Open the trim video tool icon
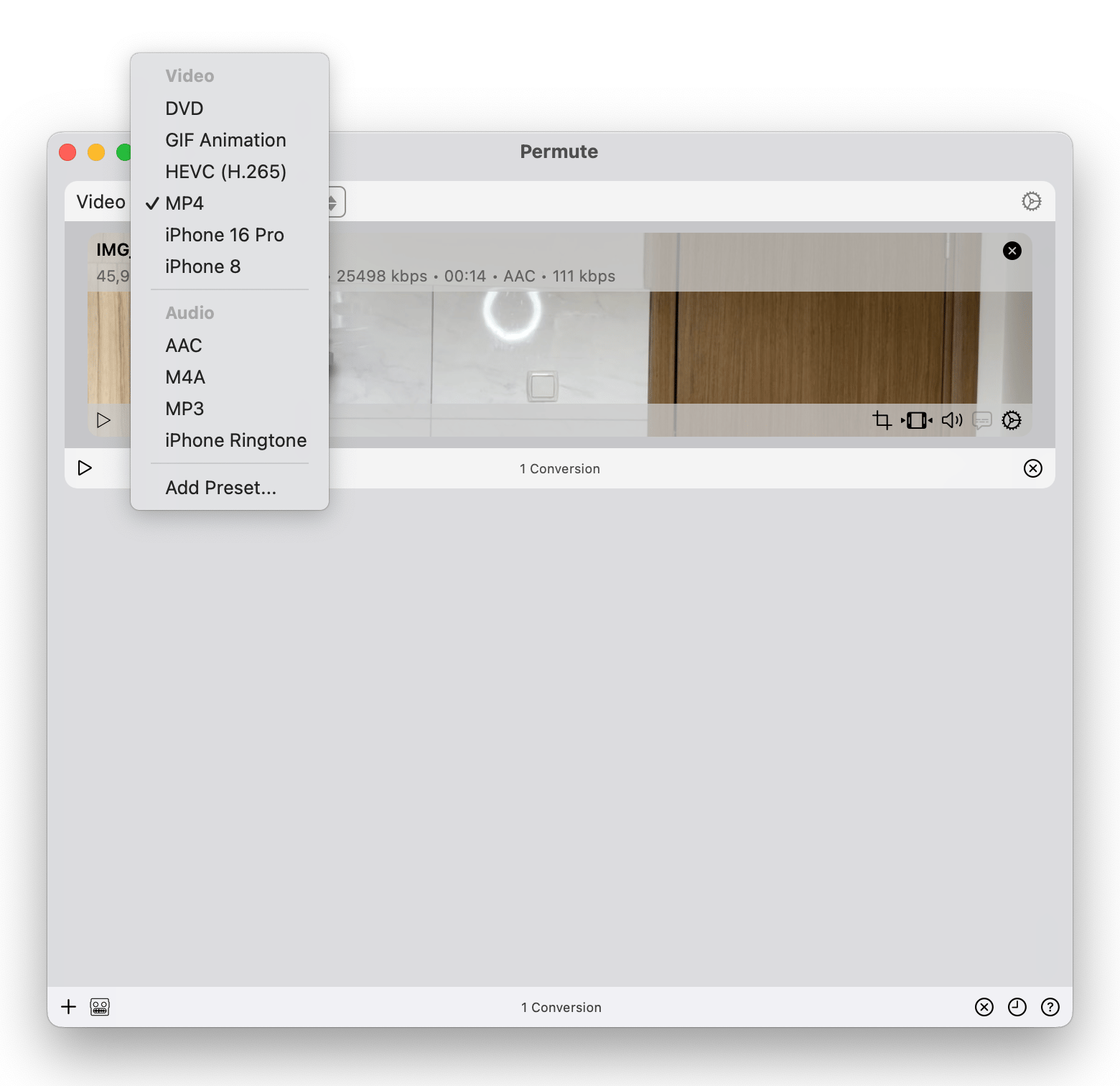The image size is (1120, 1086). [x=917, y=420]
